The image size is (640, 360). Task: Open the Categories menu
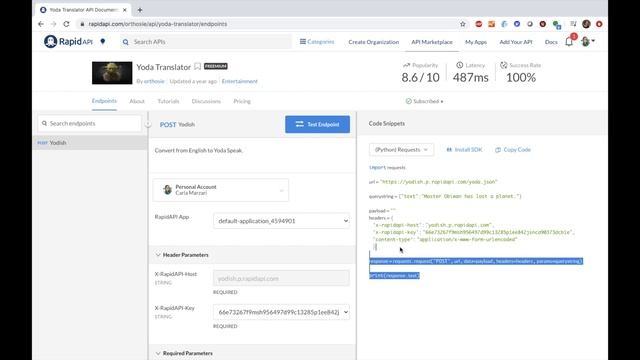point(317,42)
